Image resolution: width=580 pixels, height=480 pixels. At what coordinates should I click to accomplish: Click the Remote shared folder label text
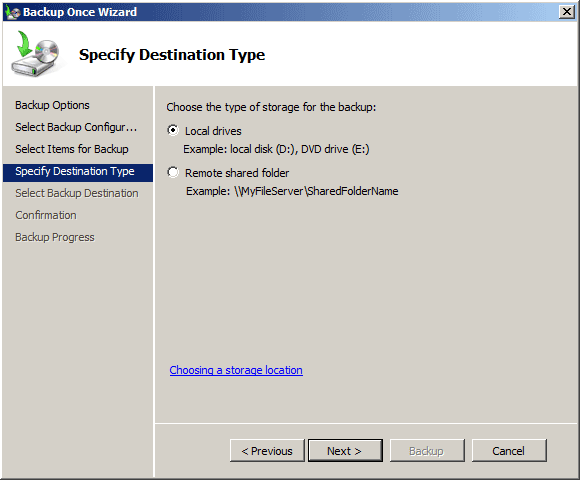coord(237,173)
